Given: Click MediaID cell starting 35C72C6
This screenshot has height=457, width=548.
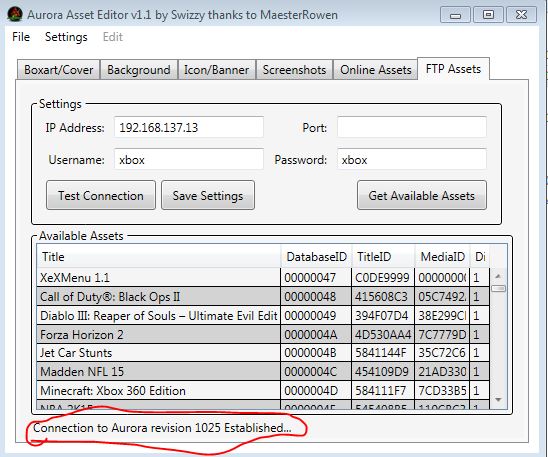Looking at the screenshot, I should pos(442,353).
